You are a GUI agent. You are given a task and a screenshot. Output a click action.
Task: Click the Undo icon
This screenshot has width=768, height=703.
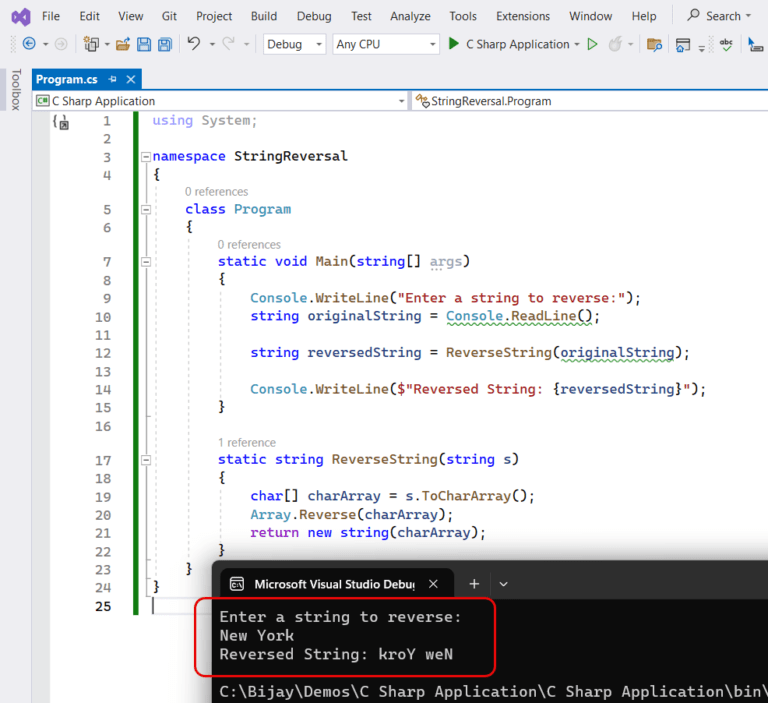click(x=194, y=44)
